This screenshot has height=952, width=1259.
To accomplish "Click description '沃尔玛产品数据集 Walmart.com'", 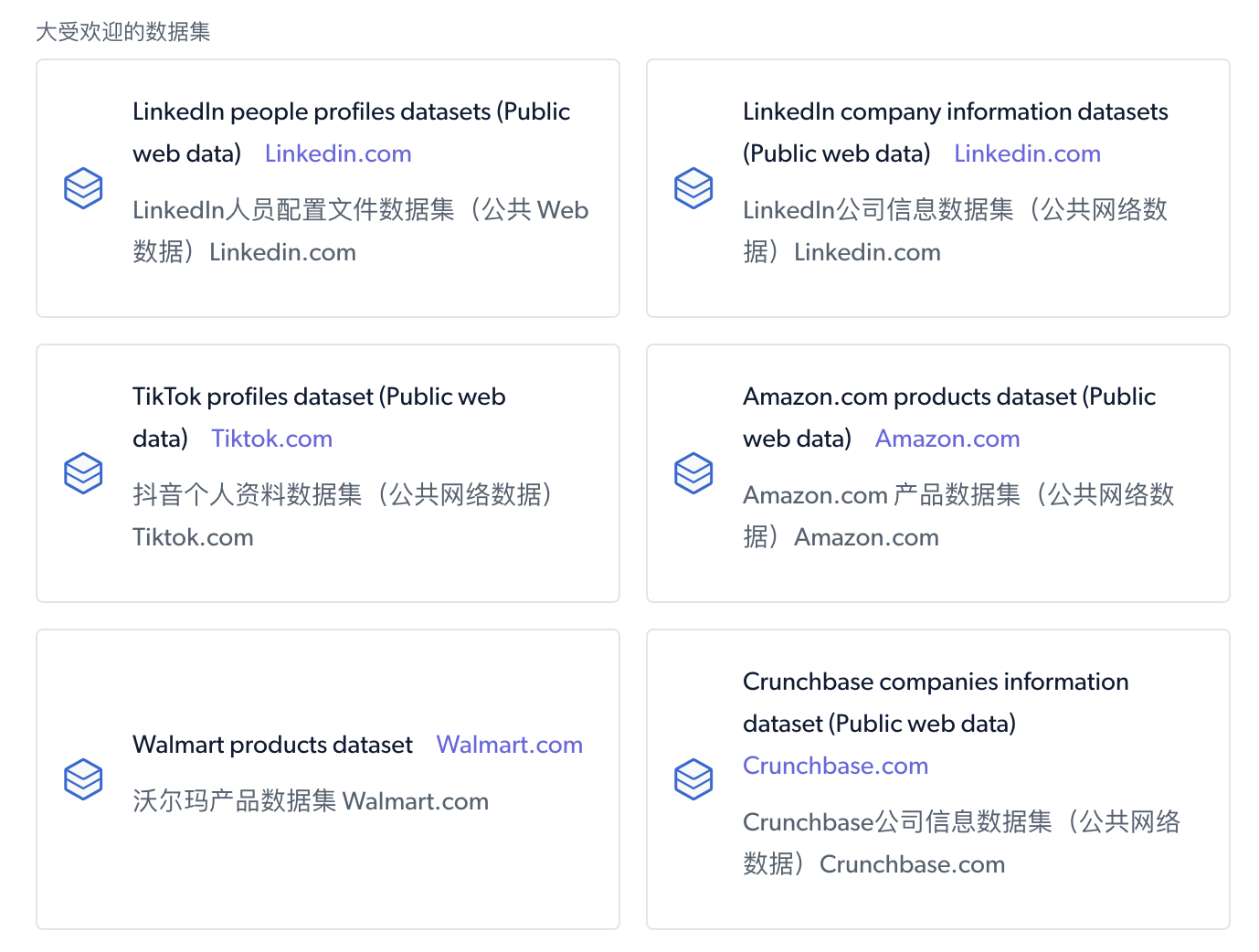I will [x=311, y=801].
